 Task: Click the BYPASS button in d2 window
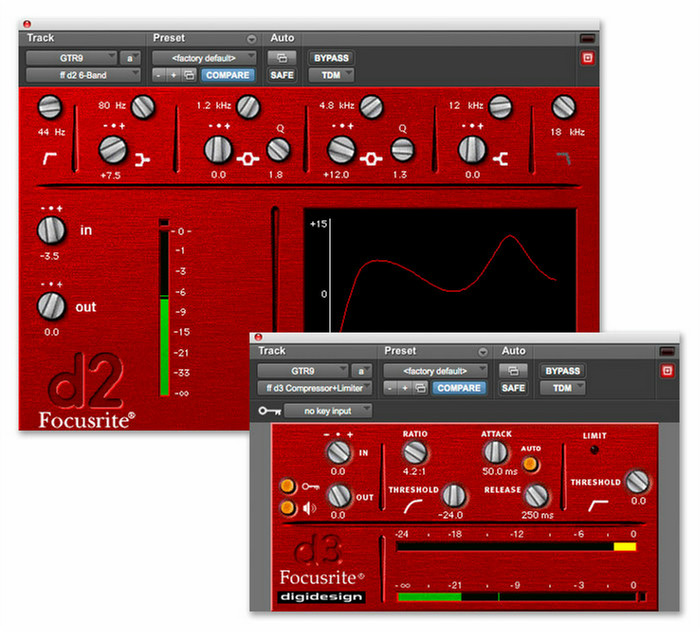331,58
